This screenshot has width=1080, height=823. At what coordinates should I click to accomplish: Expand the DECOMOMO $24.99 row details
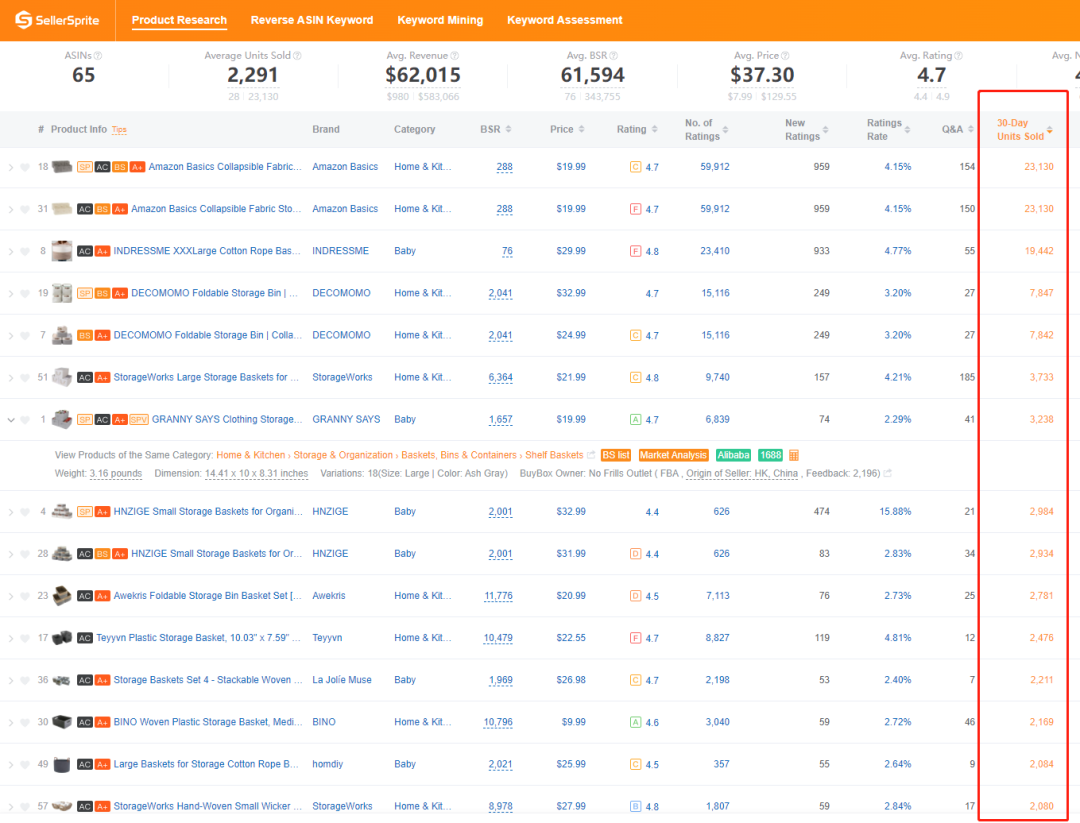click(x=11, y=335)
